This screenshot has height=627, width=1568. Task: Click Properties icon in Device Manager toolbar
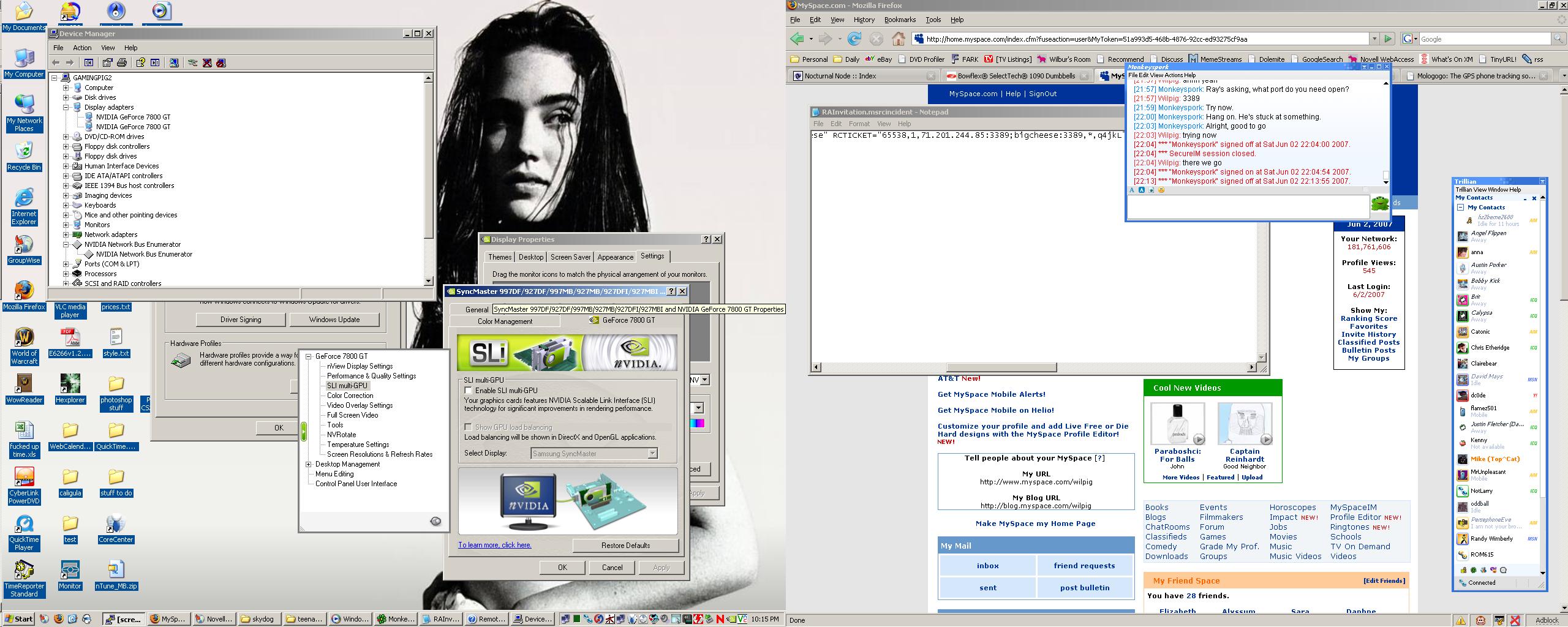point(108,62)
